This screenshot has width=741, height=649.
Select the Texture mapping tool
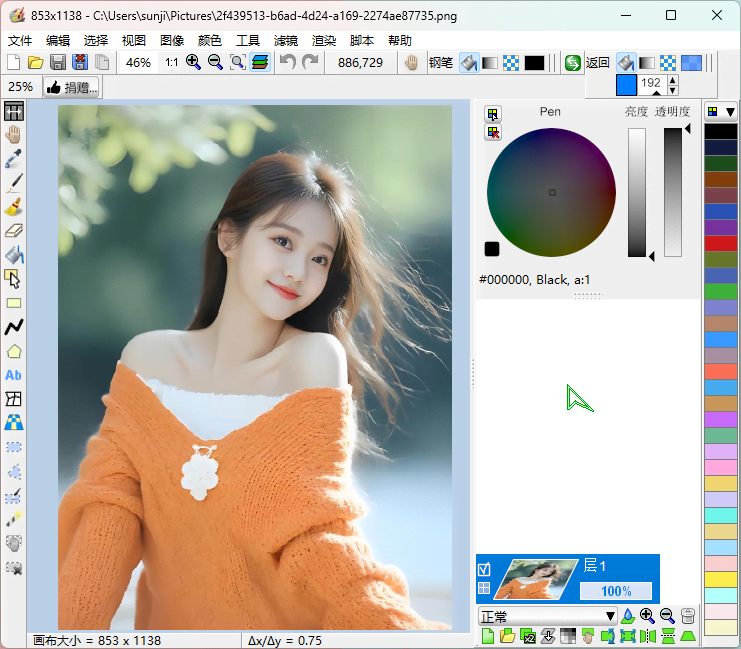[14, 423]
